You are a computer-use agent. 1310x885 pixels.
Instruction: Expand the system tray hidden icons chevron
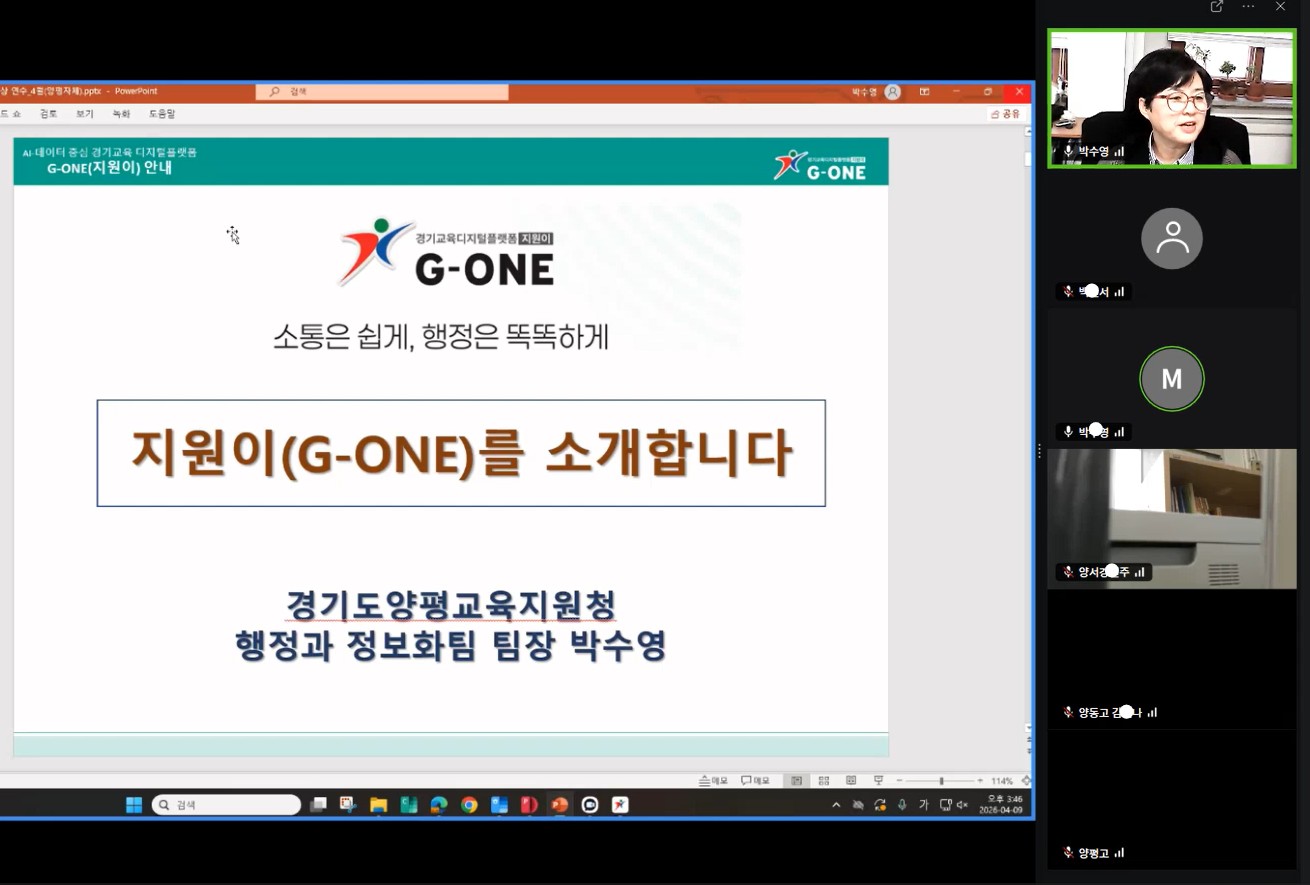[836, 805]
